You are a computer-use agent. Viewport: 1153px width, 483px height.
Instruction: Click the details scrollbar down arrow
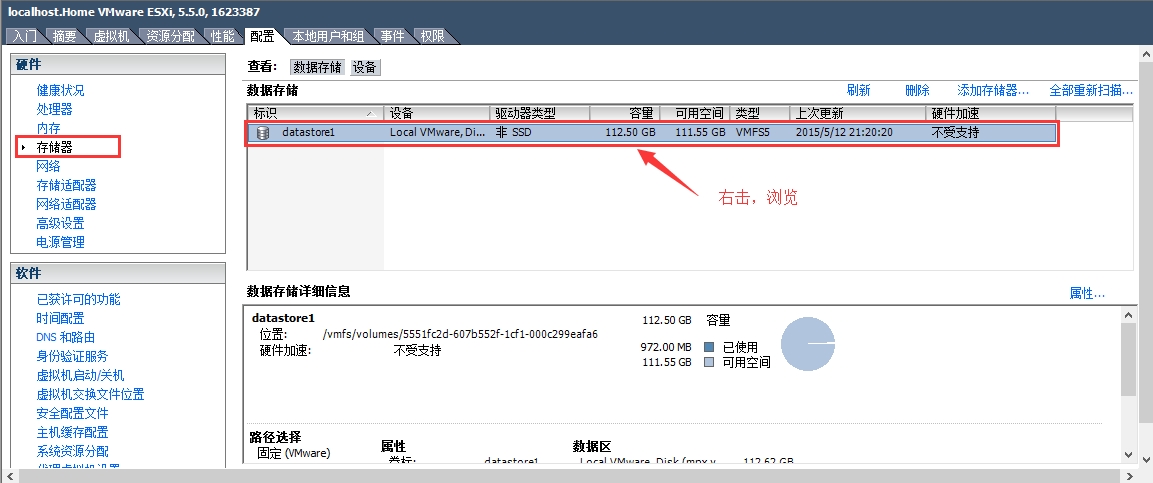[x=1128, y=456]
